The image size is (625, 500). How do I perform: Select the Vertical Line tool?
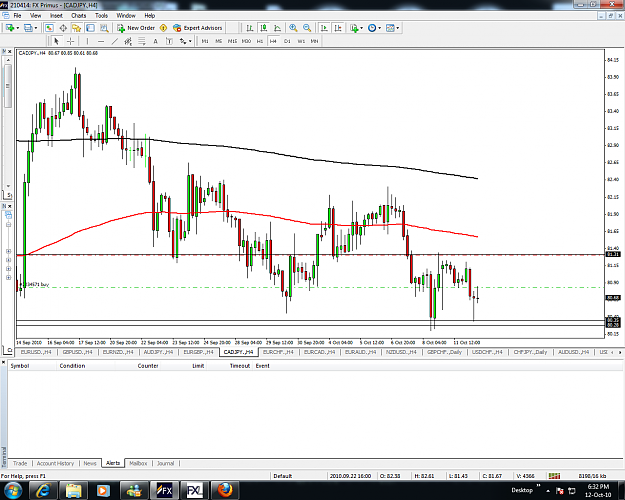[x=87, y=41]
